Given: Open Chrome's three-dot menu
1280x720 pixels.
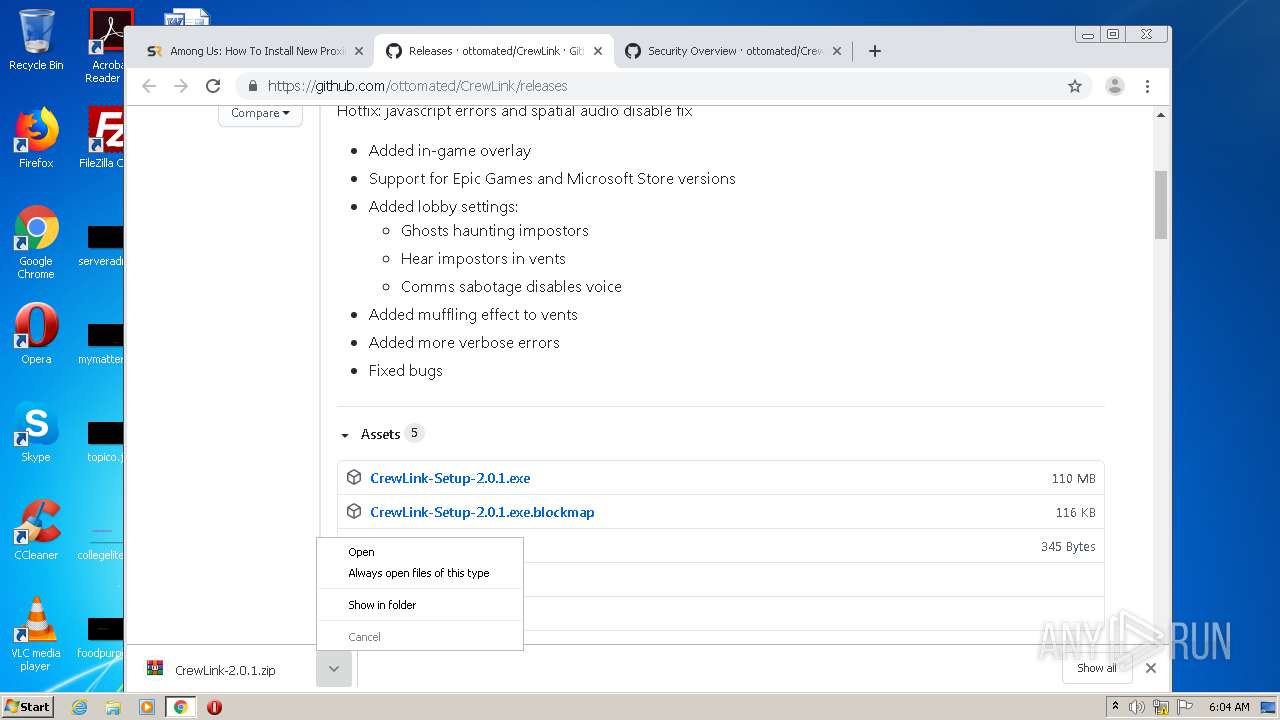Looking at the screenshot, I should click(1148, 86).
